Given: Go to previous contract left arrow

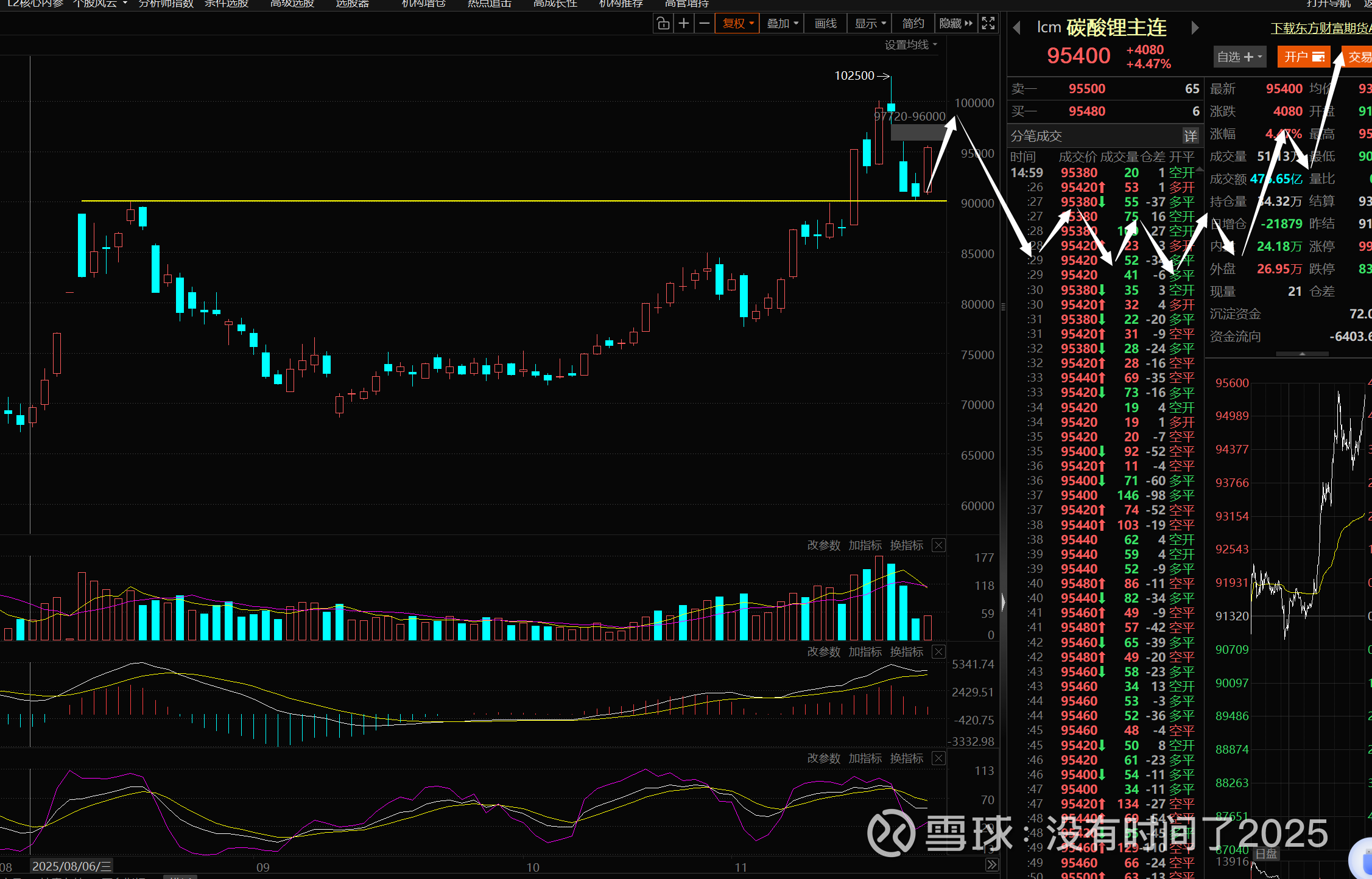Looking at the screenshot, I should tap(1016, 28).
